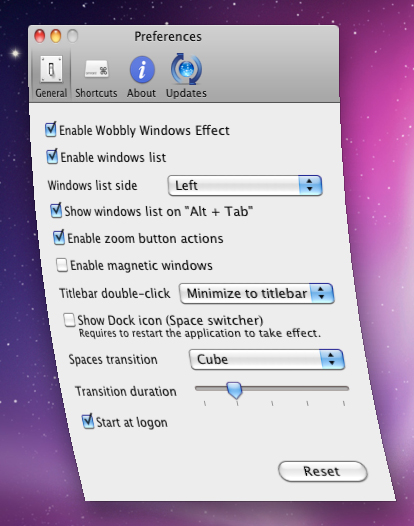Disable the Wobbly Windows Effect checkbox
The height and width of the screenshot is (526, 414).
click(51, 129)
